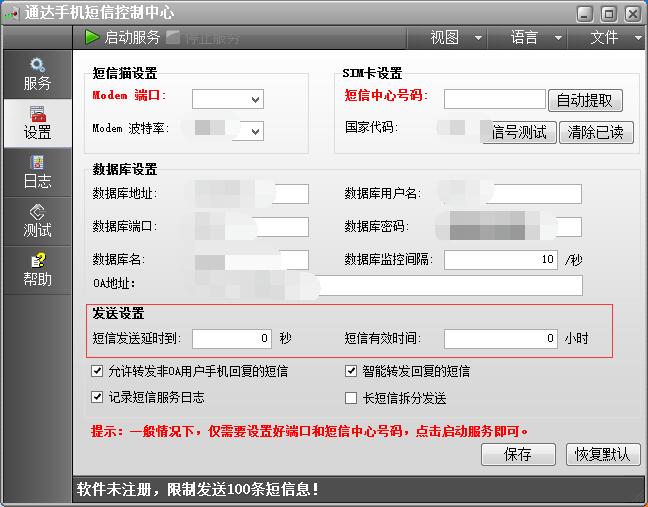This screenshot has height=507, width=648.
Task: Click the app icon in title bar
Action: [11, 14]
